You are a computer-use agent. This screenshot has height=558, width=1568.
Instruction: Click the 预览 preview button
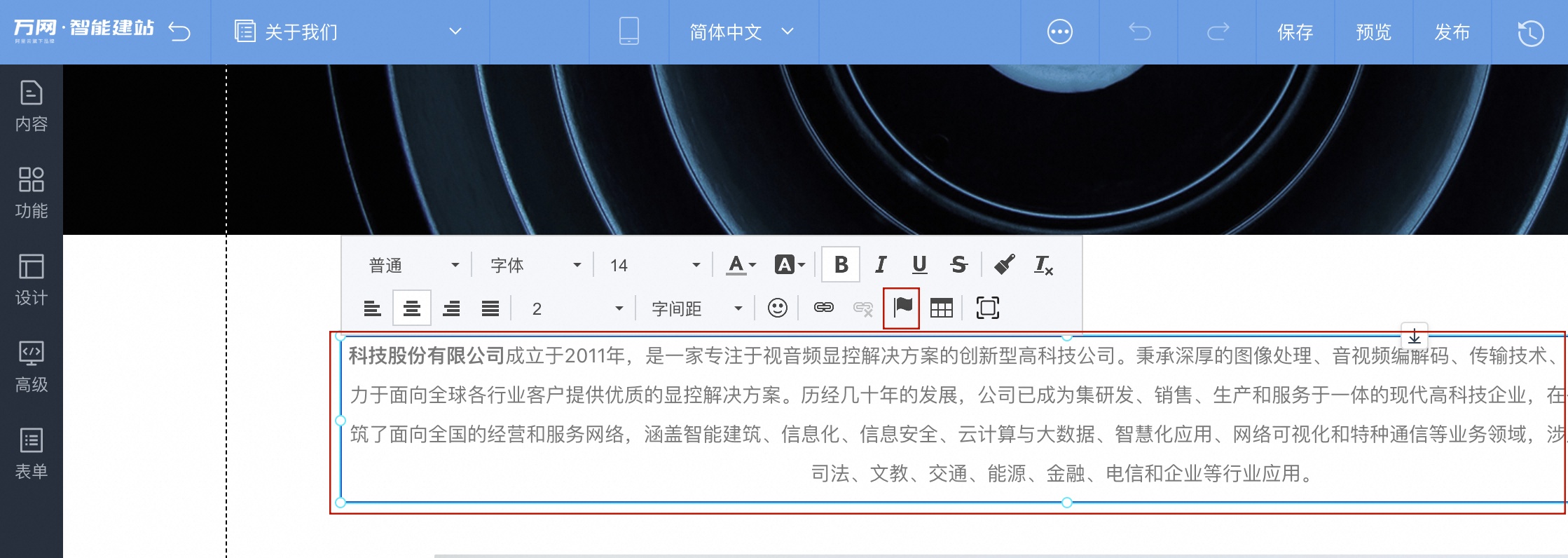coord(1373,32)
